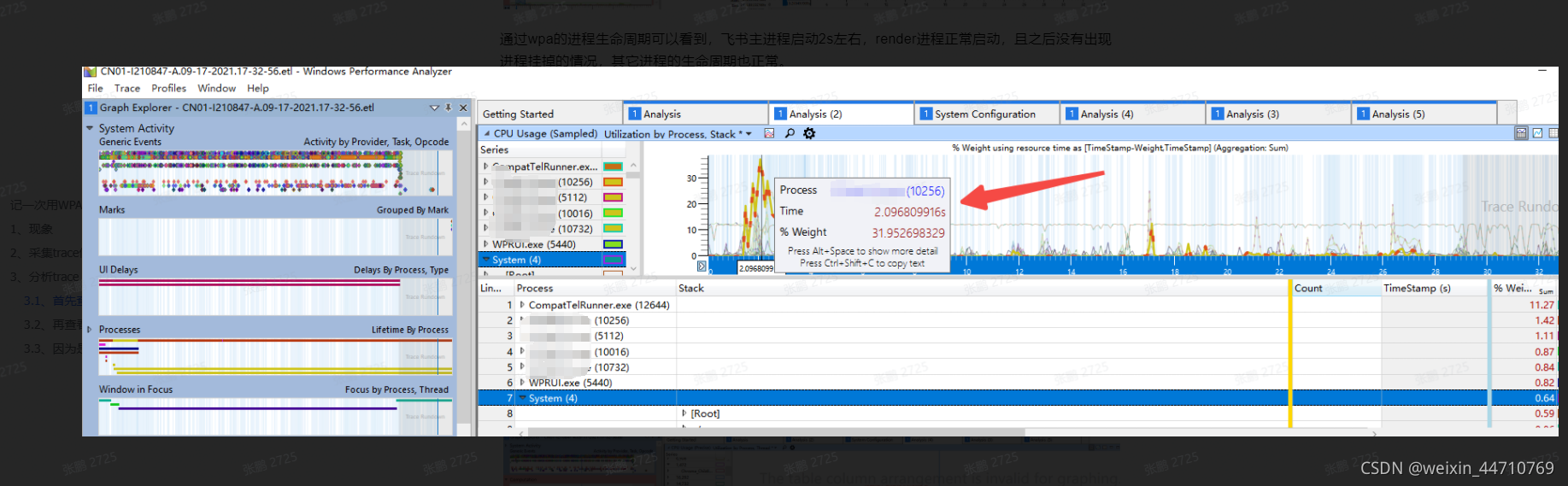
Task: Switch to the Analysis (3) tab
Action: (1278, 114)
